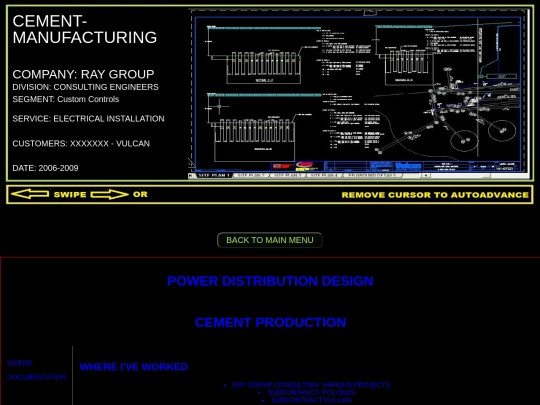Open the DOCUMENTATION sidebar link
The width and height of the screenshot is (540, 405).
click(37, 377)
